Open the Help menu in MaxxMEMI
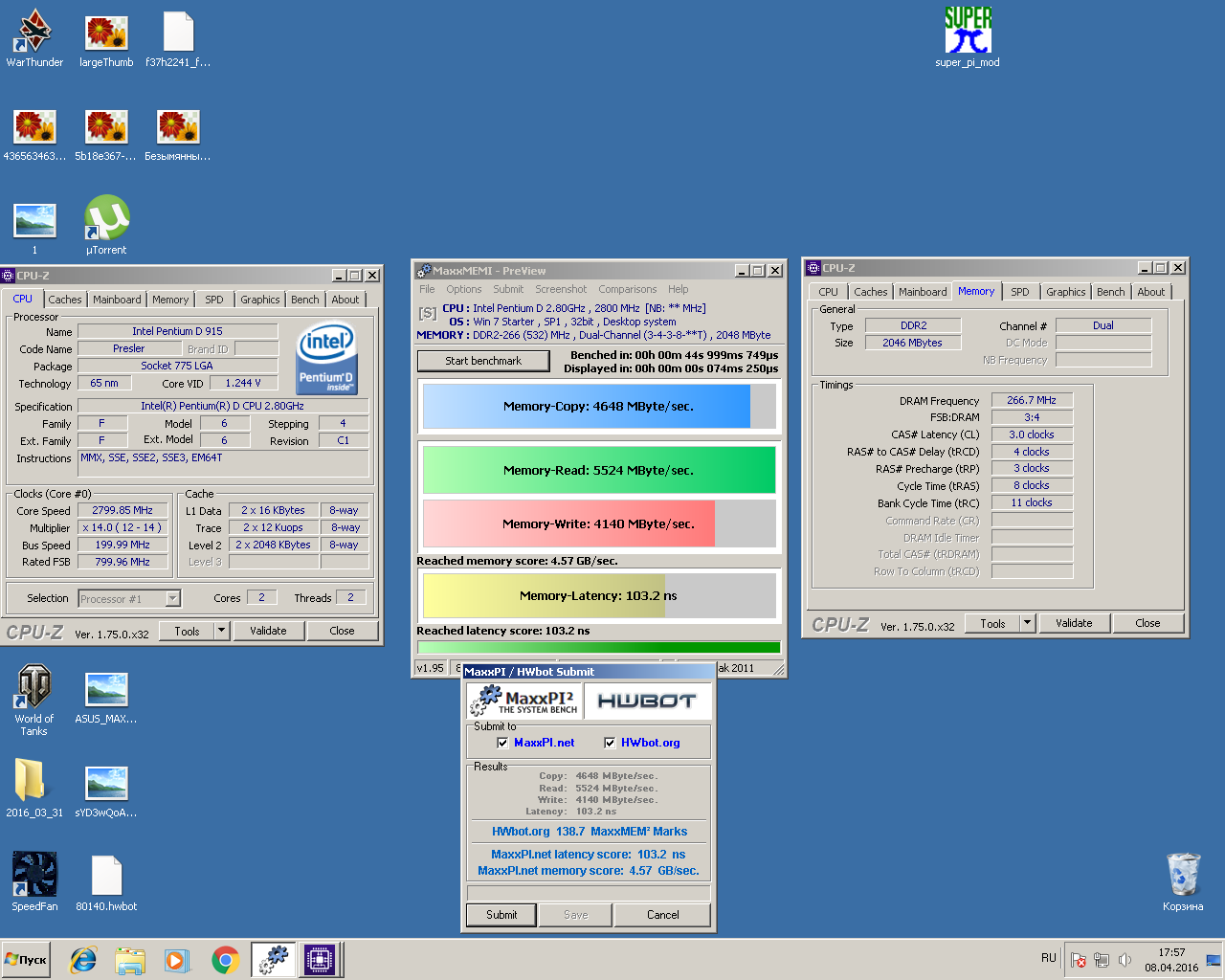This screenshot has height=980, width=1225. [678, 289]
